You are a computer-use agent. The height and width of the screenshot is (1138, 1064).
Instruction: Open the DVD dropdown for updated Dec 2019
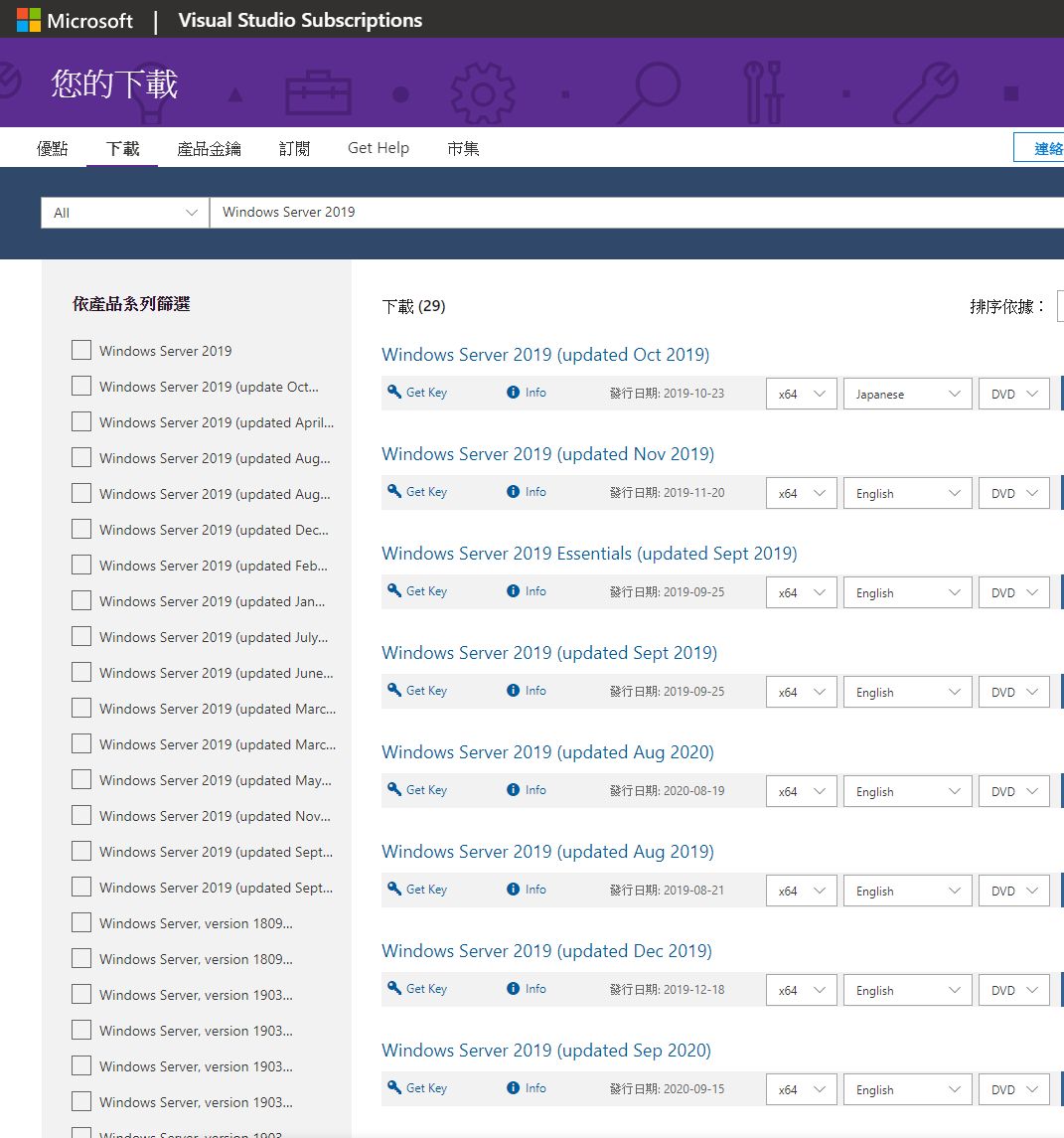point(1014,991)
